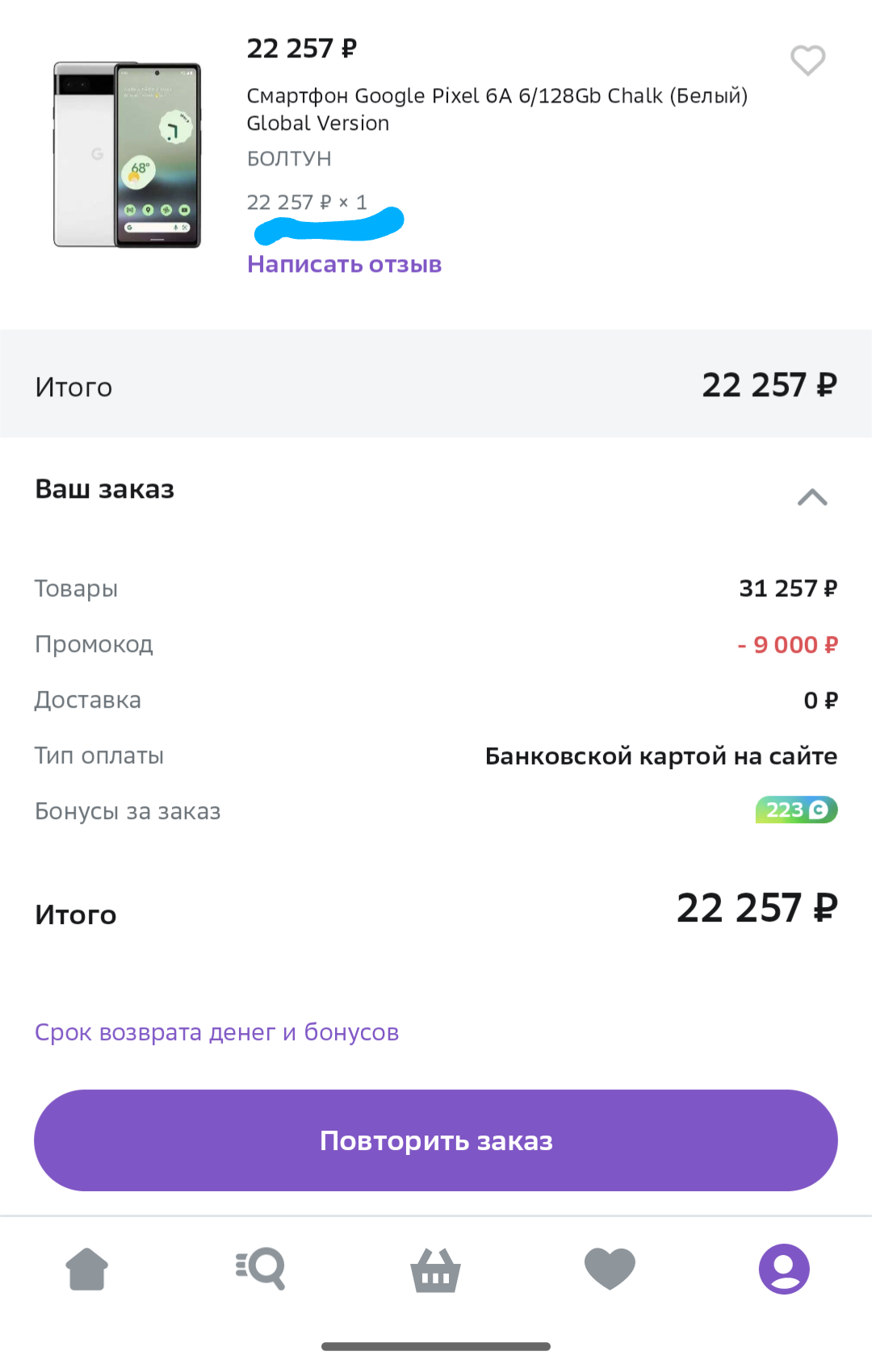Viewport: 872px width, 1372px height.
Task: Tap "Банковской картой на сайте" payment type
Action: [x=661, y=756]
